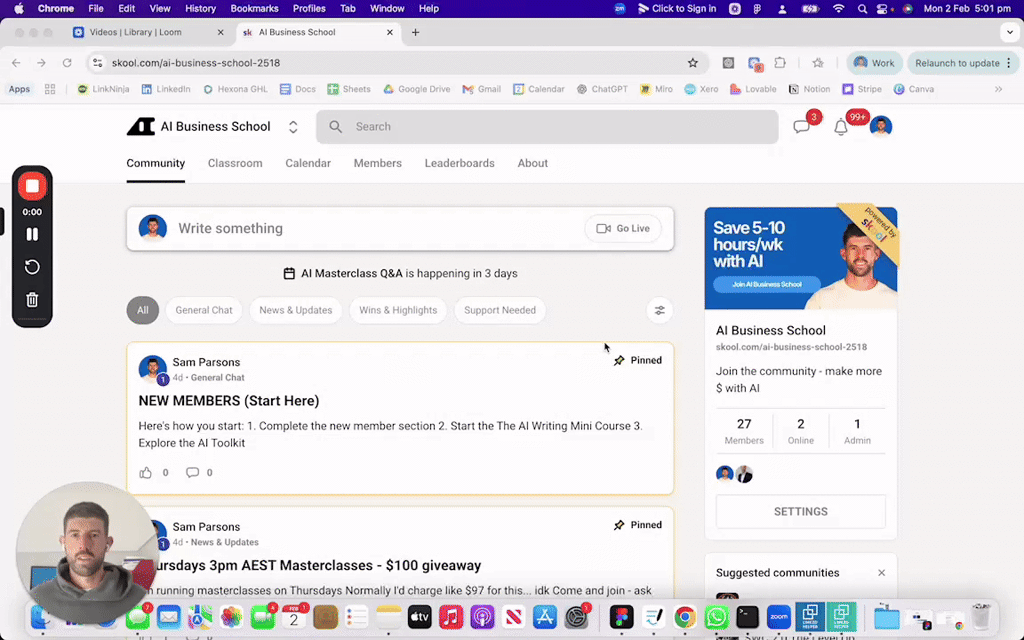Open Apple TV from the dock
The width and height of the screenshot is (1024, 640).
pos(419,616)
